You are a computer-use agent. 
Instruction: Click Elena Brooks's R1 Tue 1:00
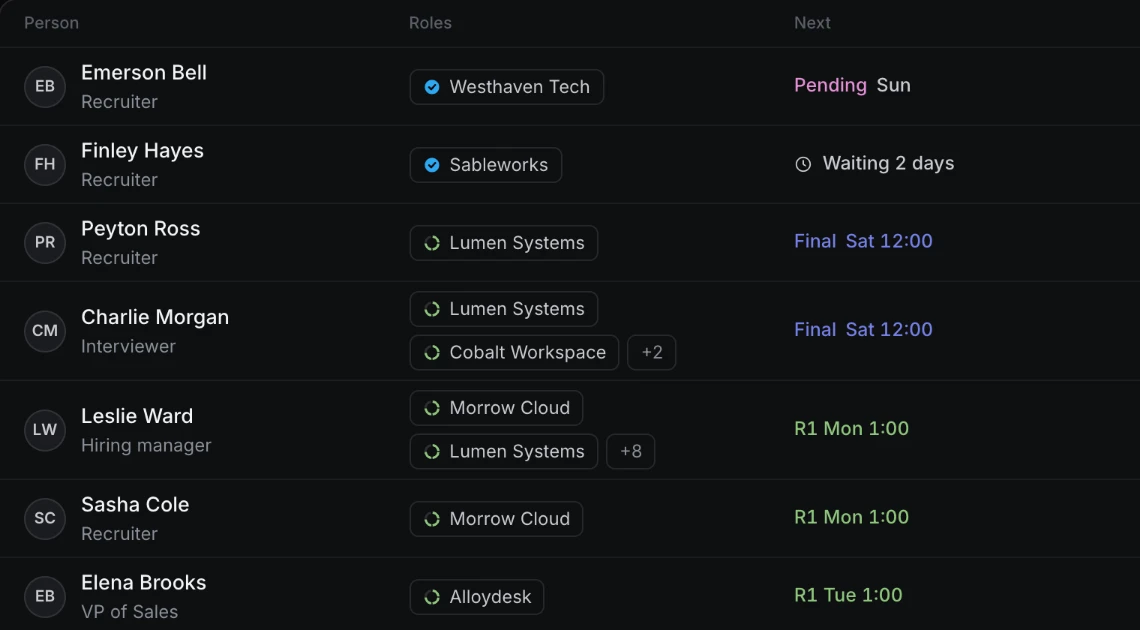848,595
